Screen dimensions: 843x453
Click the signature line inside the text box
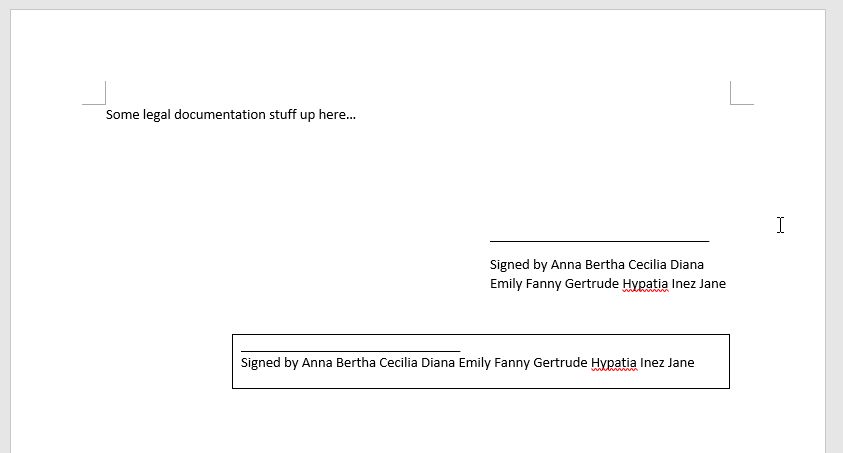[350, 351]
